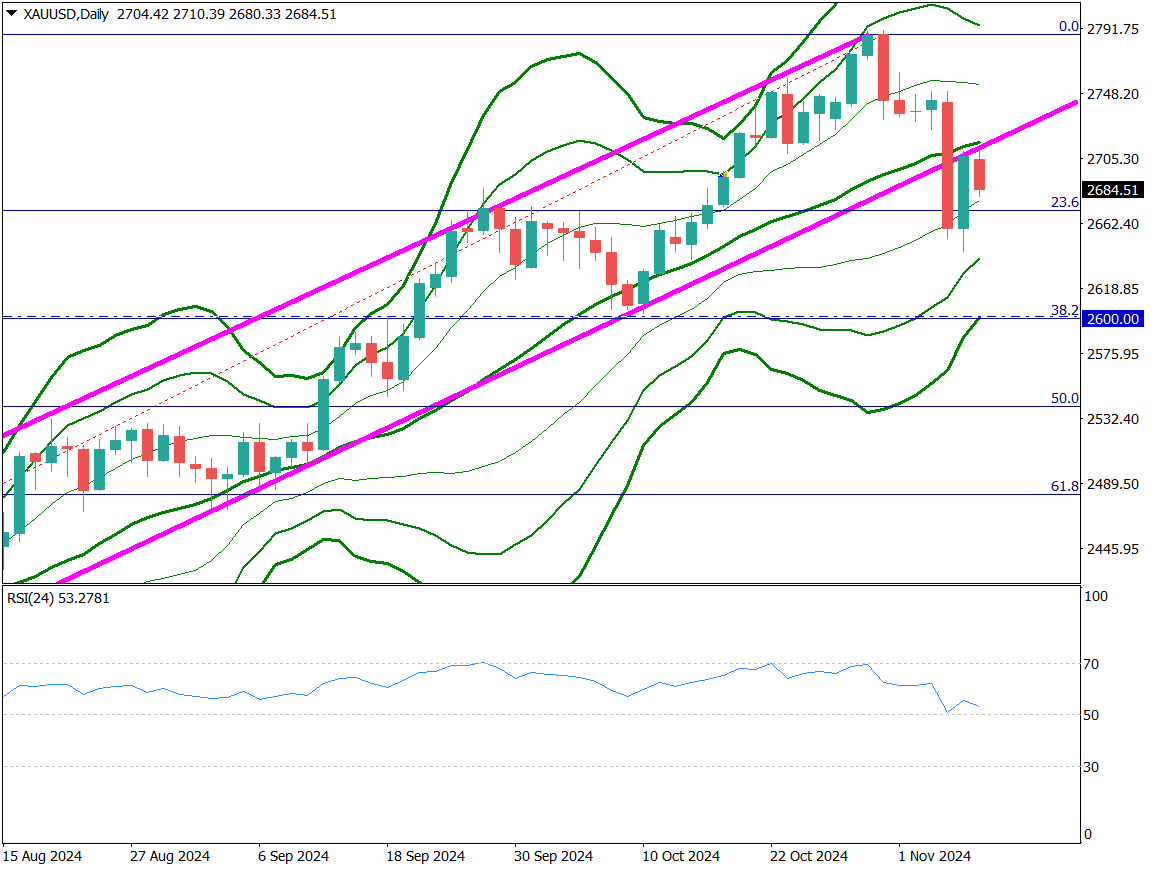Select the 61.8 Fibonacci level label
This screenshot has height=870, width=1152.
[x=1064, y=486]
